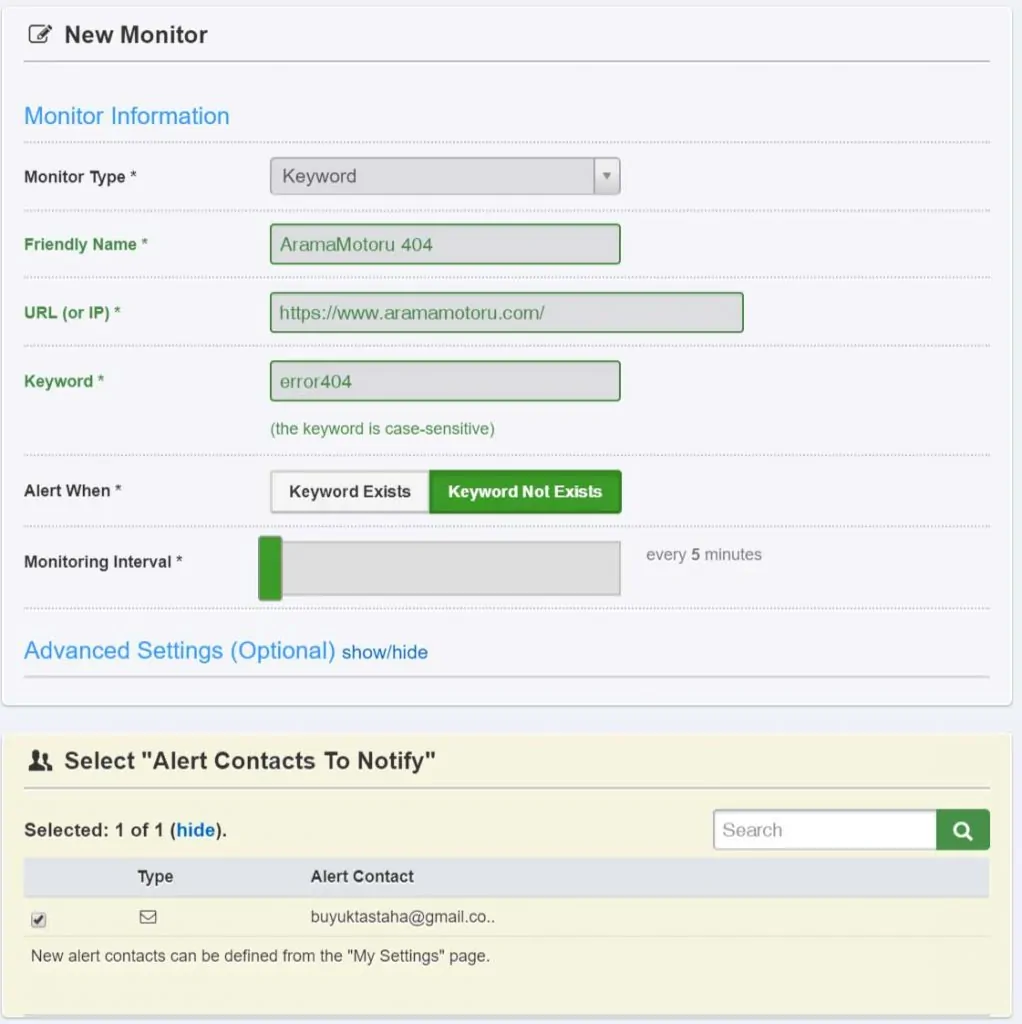Select the Keyword Not Exists alert option
1022x1024 pixels.
(525, 492)
